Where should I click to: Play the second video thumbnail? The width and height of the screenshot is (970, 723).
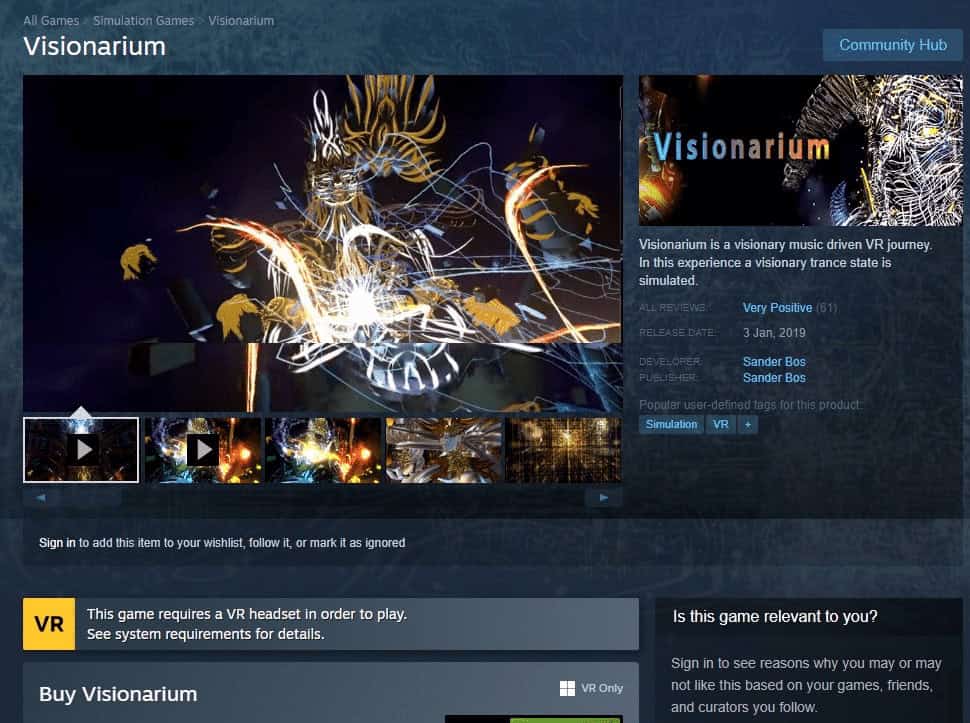point(202,450)
